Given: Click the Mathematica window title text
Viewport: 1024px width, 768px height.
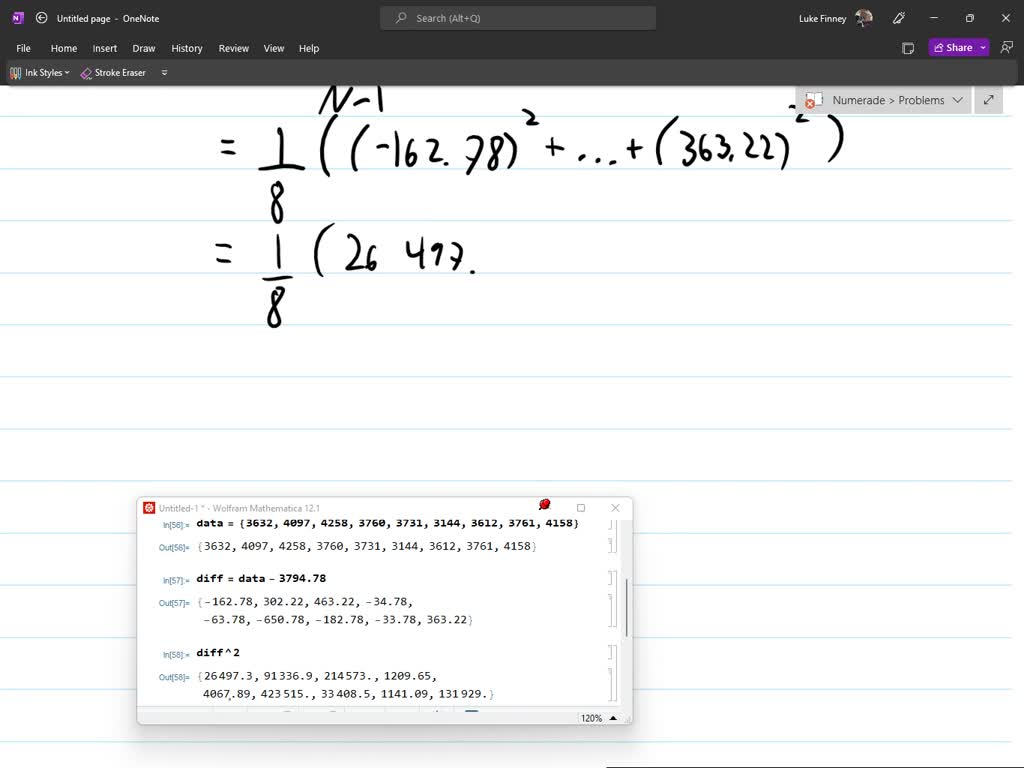Looking at the screenshot, I should (x=239, y=508).
